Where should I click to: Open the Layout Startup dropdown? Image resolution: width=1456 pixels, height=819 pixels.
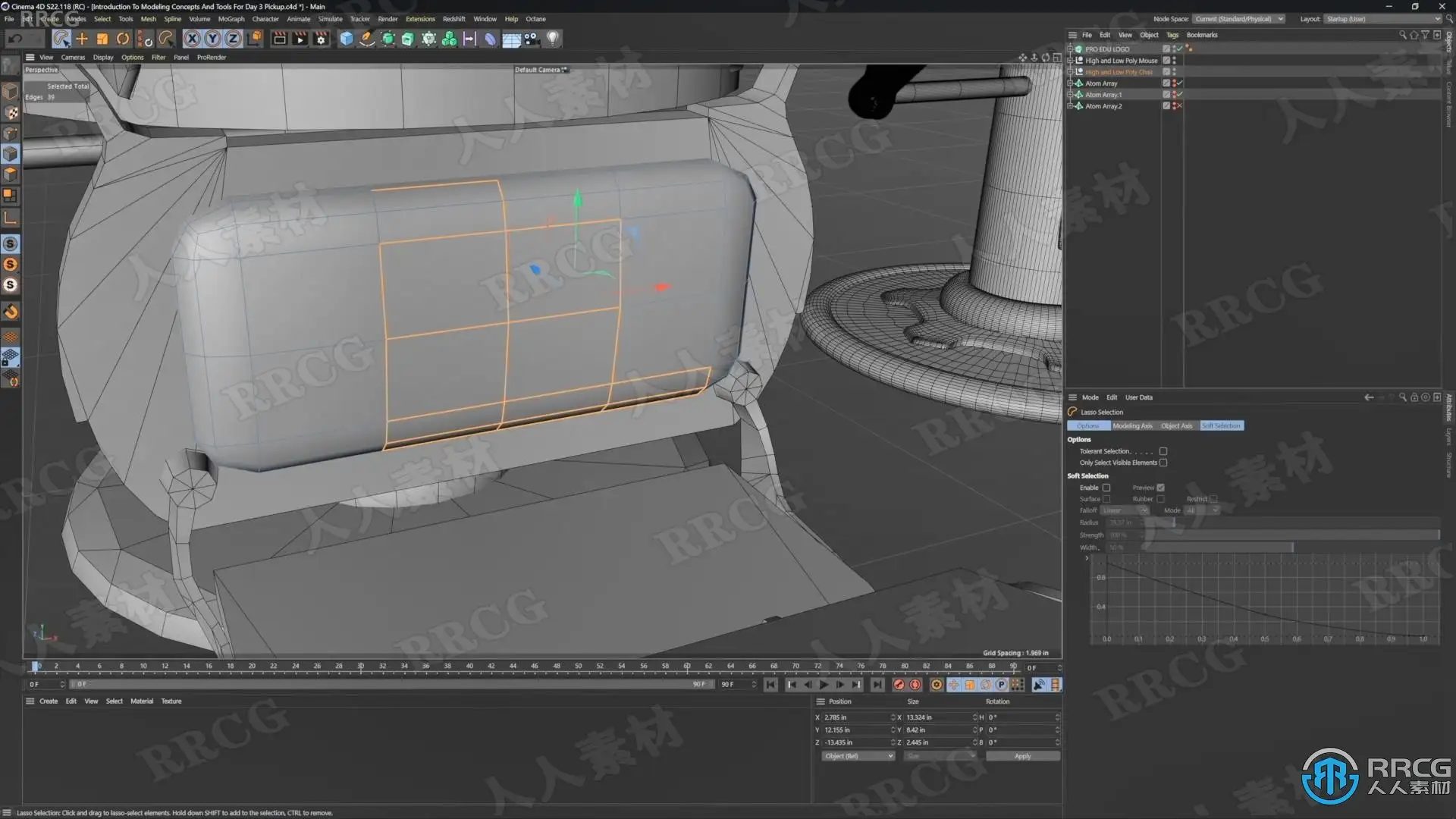click(1382, 19)
